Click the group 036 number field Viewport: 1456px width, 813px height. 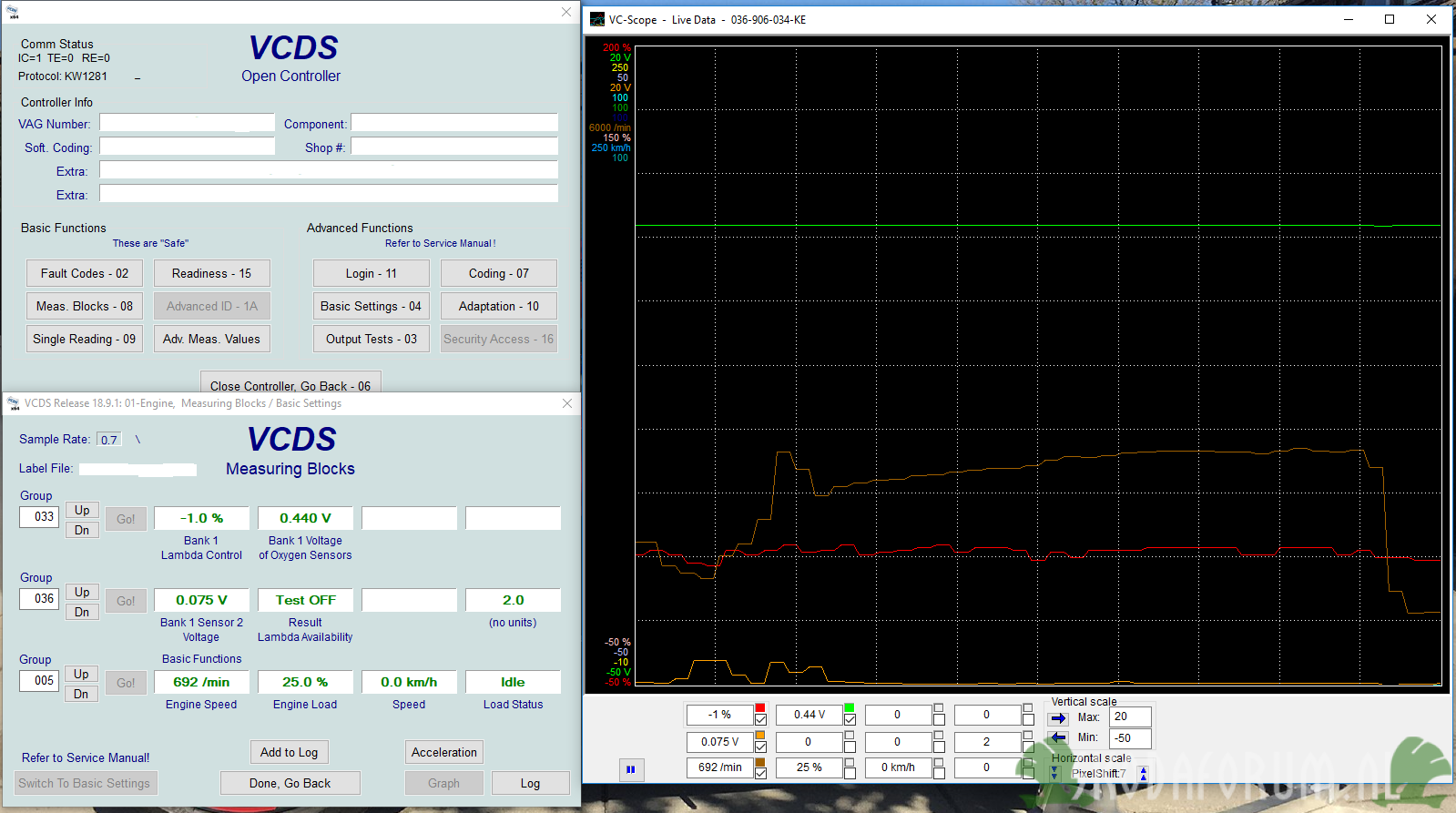pyautogui.click(x=39, y=598)
